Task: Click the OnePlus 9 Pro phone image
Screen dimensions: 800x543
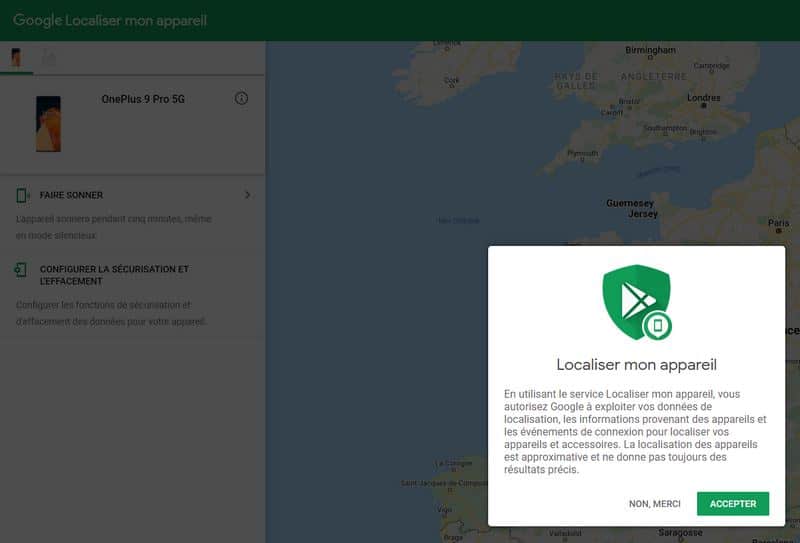Action: (x=48, y=124)
